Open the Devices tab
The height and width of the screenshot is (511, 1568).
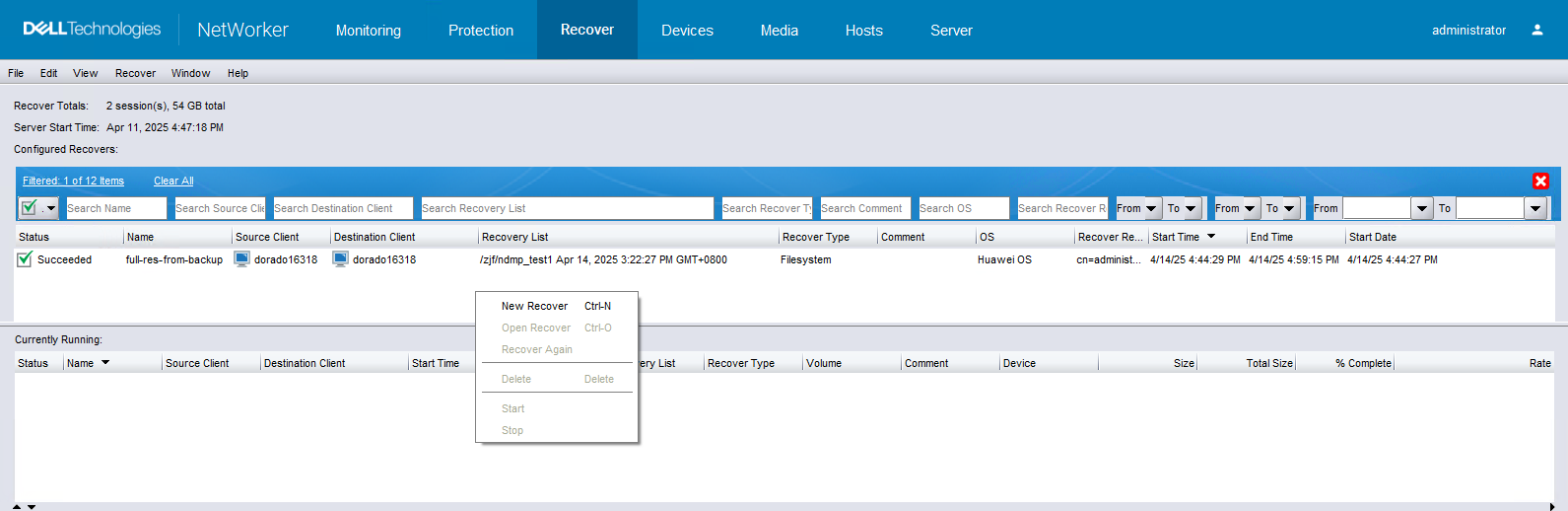pos(687,31)
